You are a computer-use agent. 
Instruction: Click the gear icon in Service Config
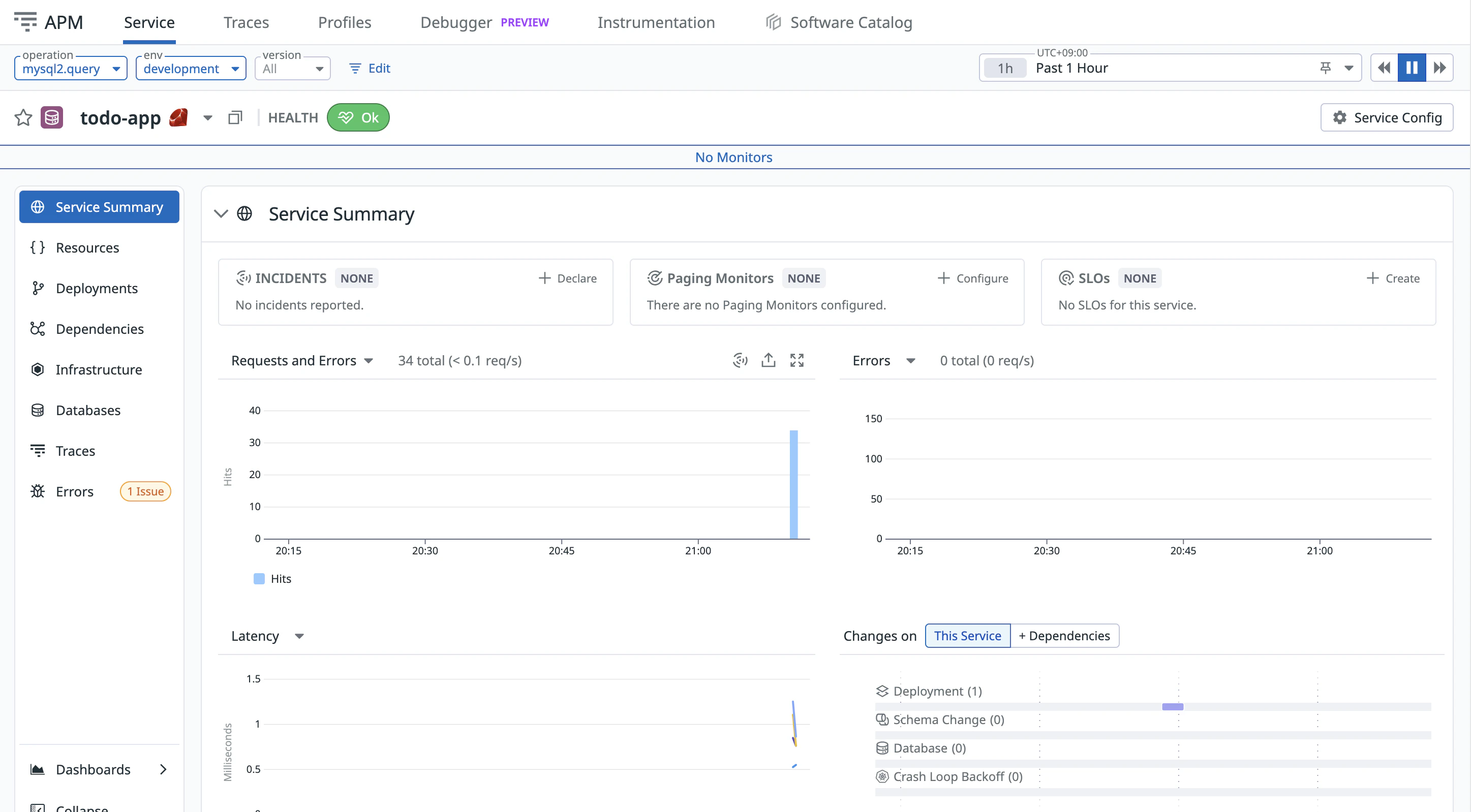1340,117
